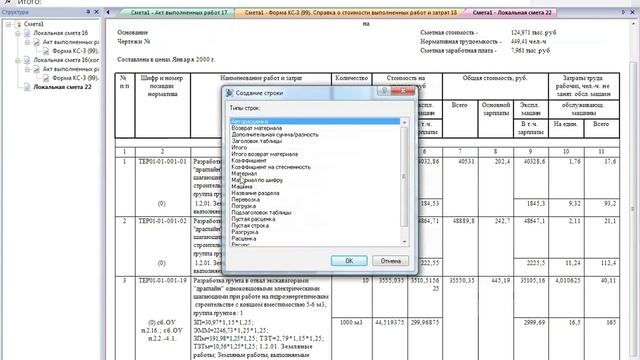The width and height of the screenshot is (640, 360).
Task: Click "Наименование работ и затрат" header
Action: click(x=261, y=78)
